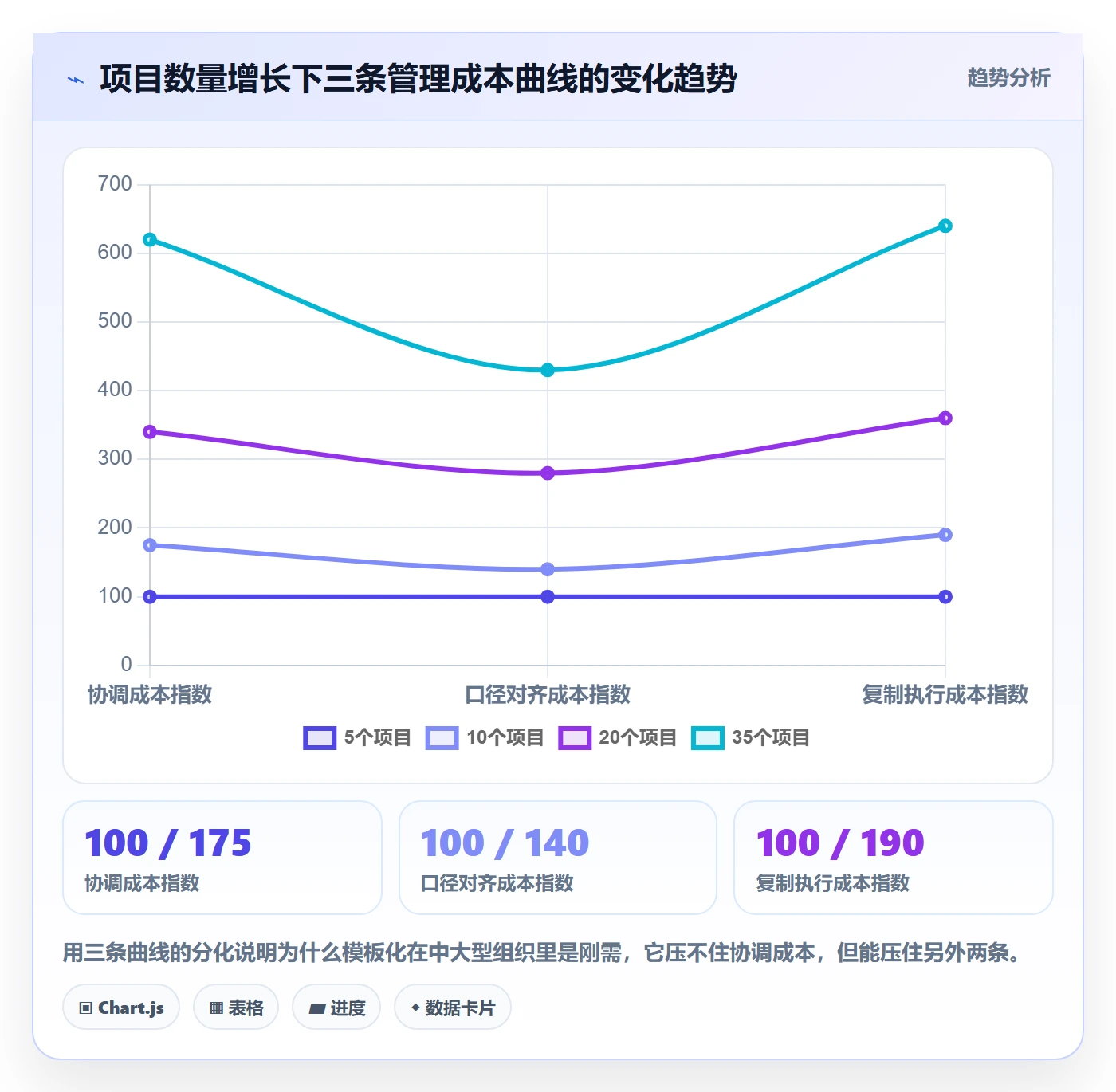Toggle the 20个项目 legend series
The width and height of the screenshot is (1116, 1092).
click(617, 737)
